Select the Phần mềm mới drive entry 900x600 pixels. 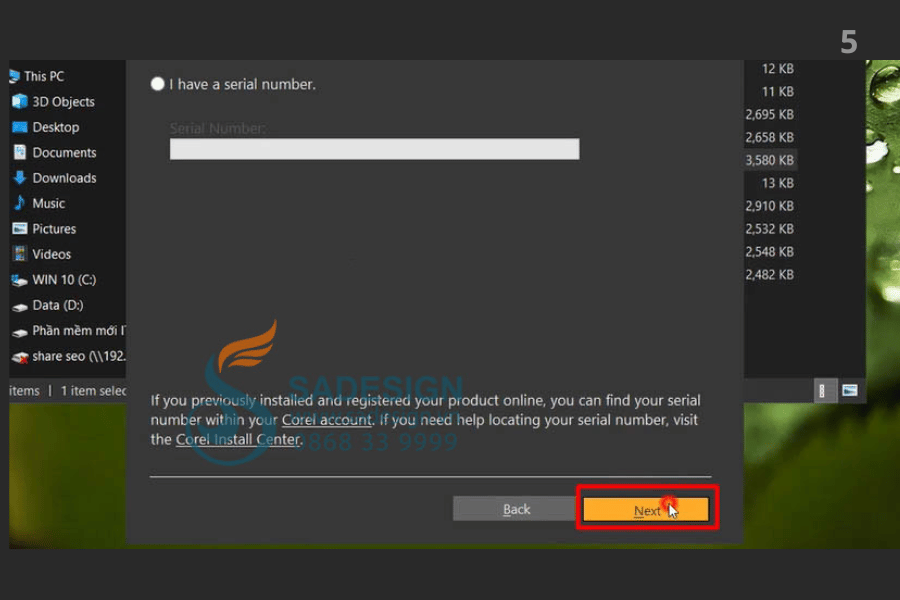pos(75,331)
